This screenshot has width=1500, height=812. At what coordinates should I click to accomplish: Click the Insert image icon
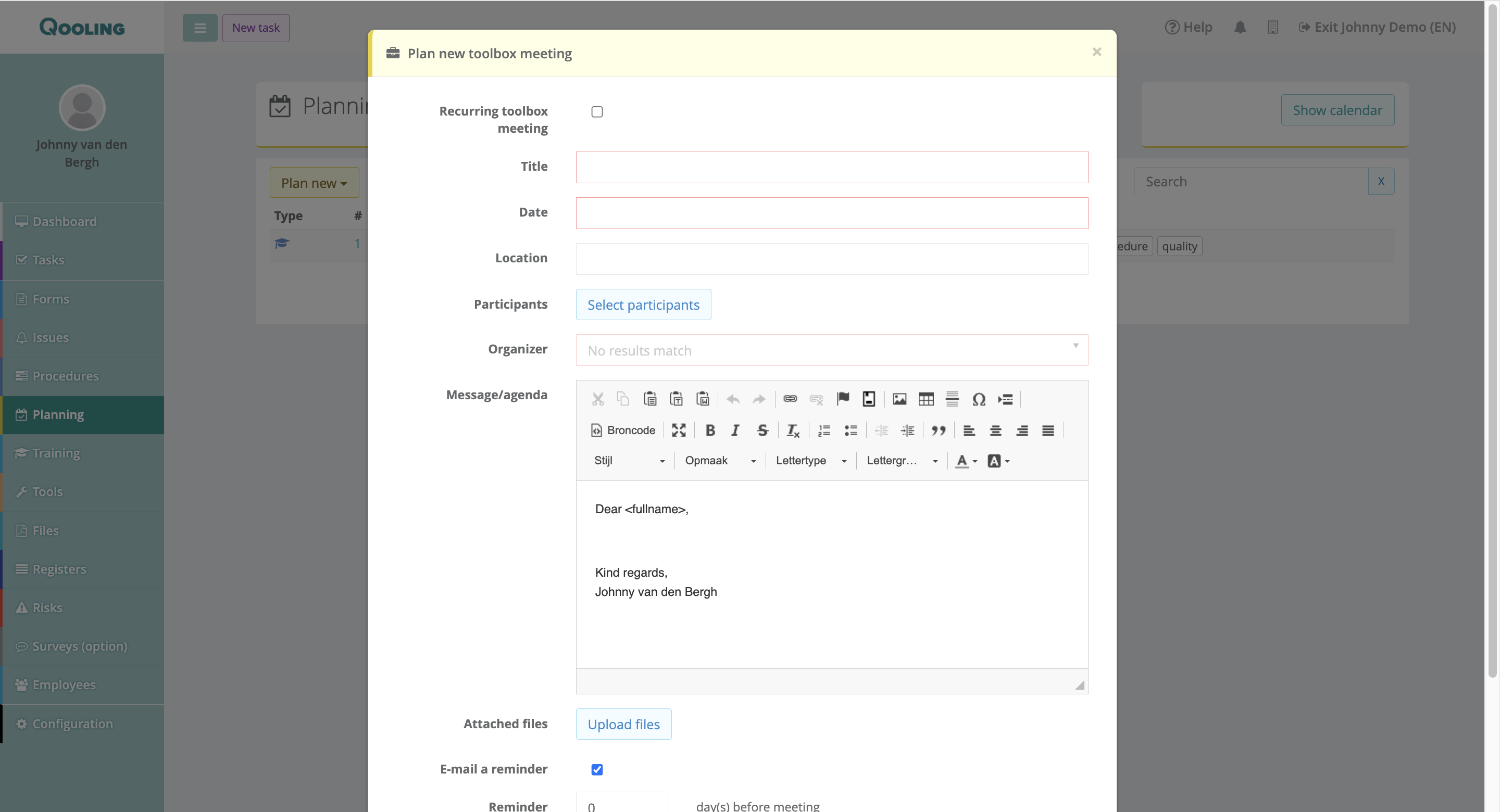(x=899, y=399)
